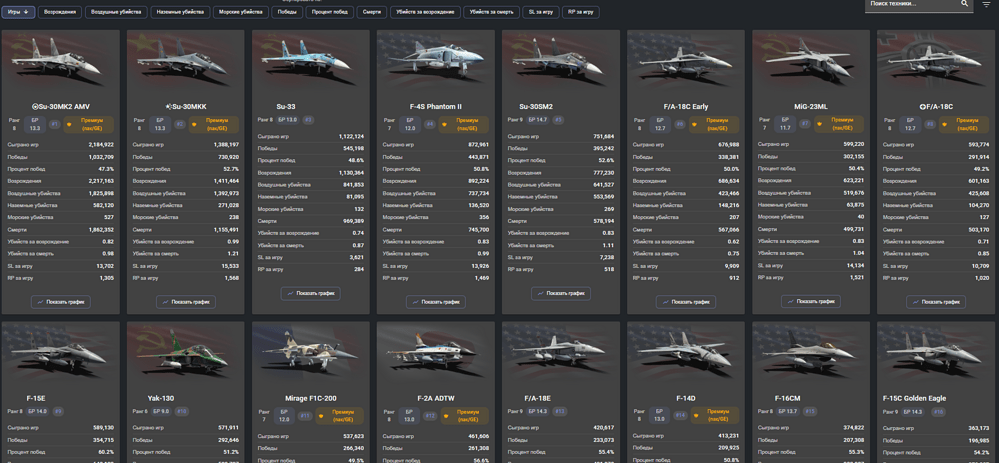Image resolution: width=999 pixels, height=463 pixels.
Task: Open the F-4S Phantom II aircraft image
Action: (x=436, y=62)
